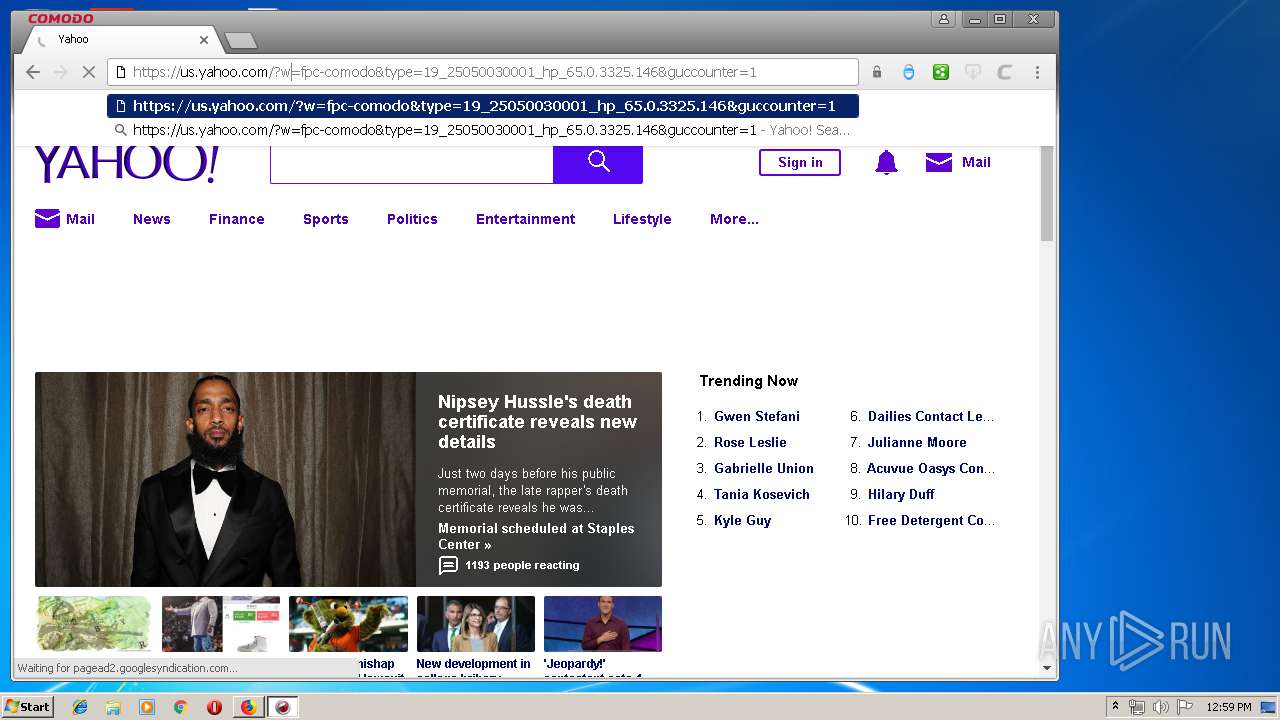View the 1193 people reacting comments
The width and height of the screenshot is (1280, 720).
click(510, 565)
